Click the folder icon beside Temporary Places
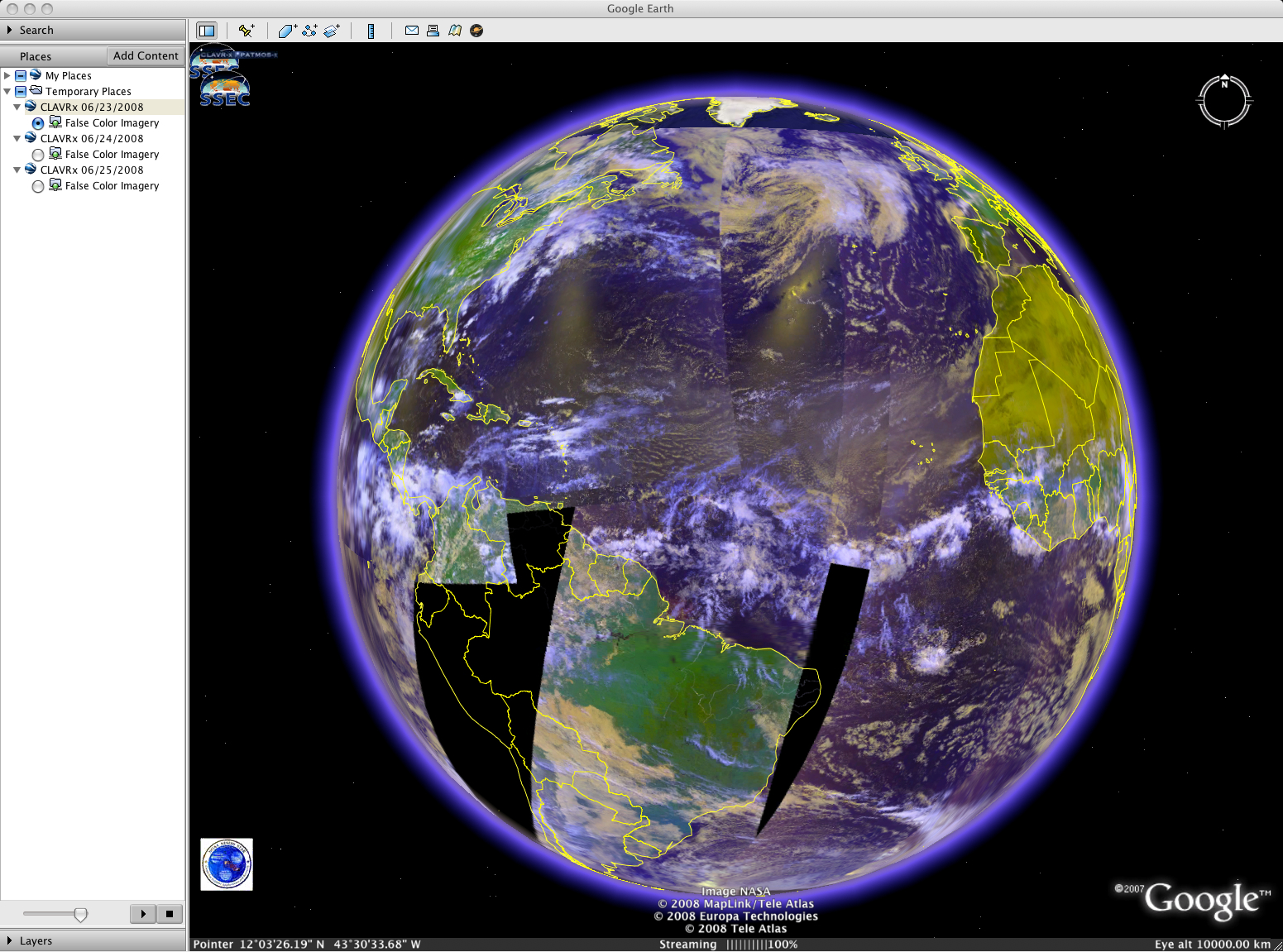 [36, 91]
